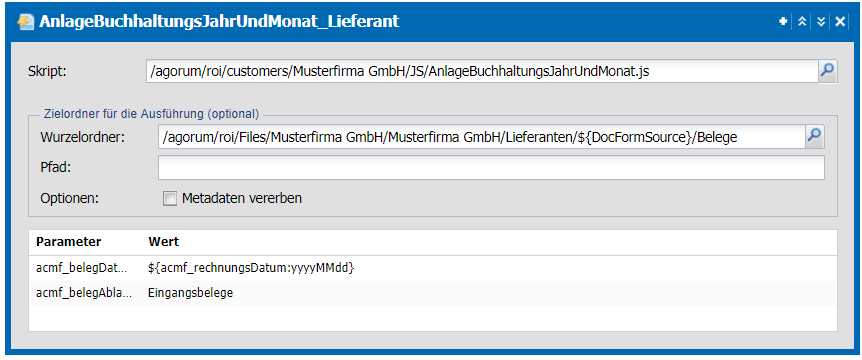Enable the Metadaten vererben checkbox
Image resolution: width=862 pixels, height=360 pixels.
click(169, 198)
